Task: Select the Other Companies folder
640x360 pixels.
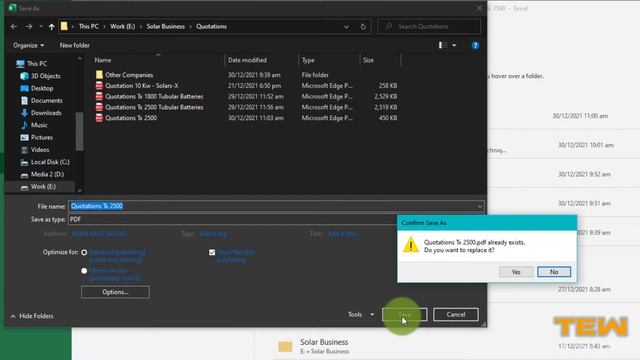Action: click(x=129, y=75)
